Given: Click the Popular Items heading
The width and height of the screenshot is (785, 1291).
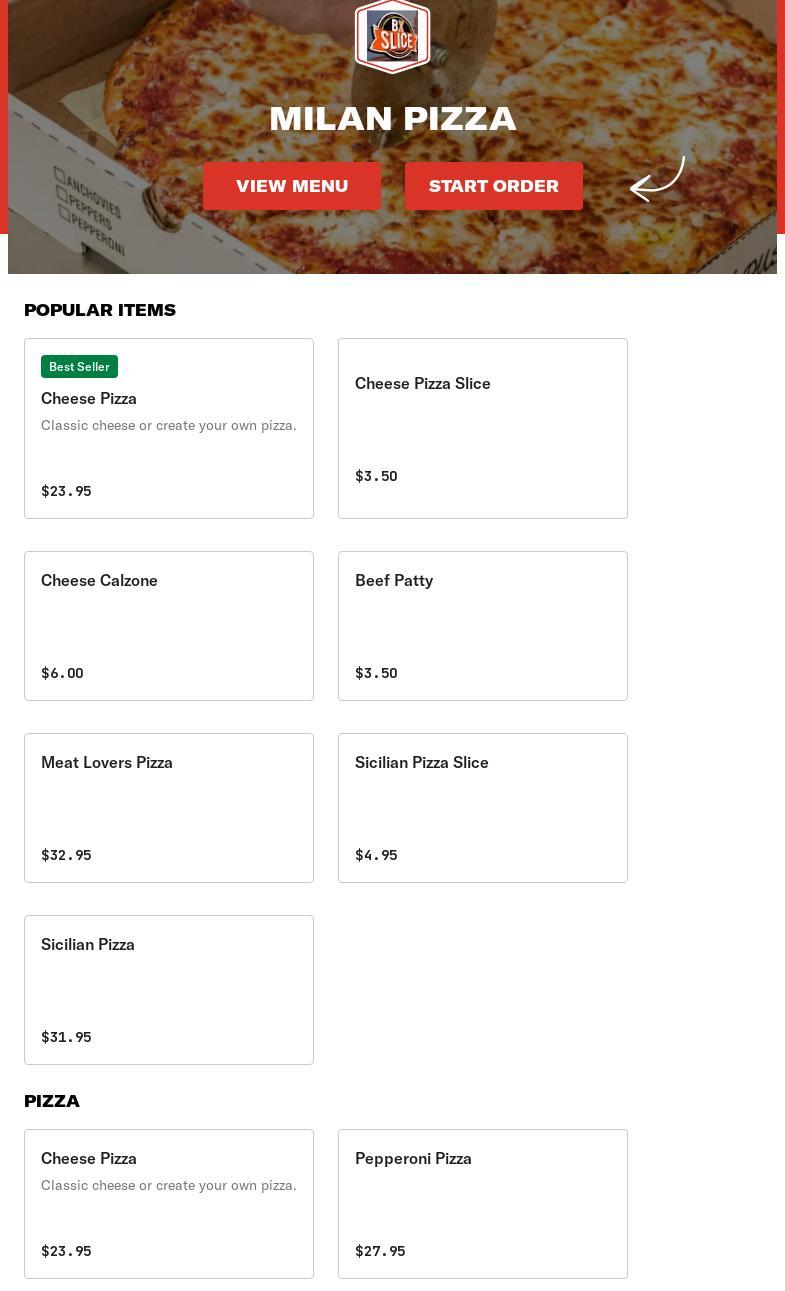Looking at the screenshot, I should (x=100, y=310).
